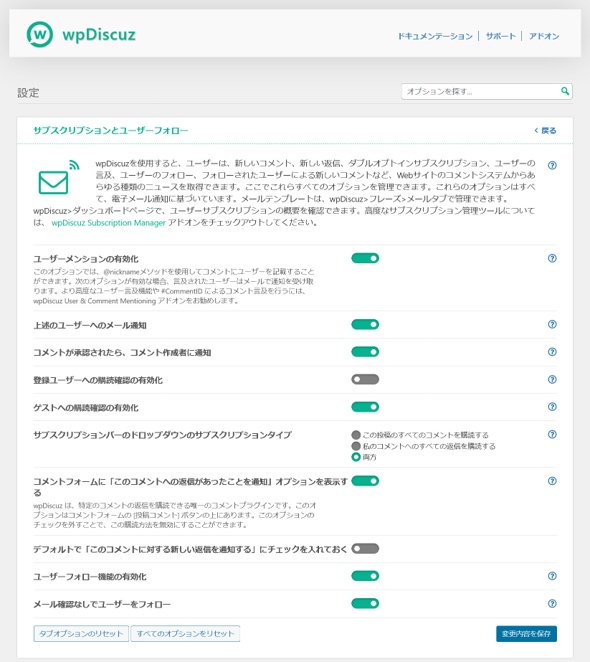Toggle ユーザーフォロー機能の有効化 switch
The image size is (590, 662).
(x=365, y=576)
